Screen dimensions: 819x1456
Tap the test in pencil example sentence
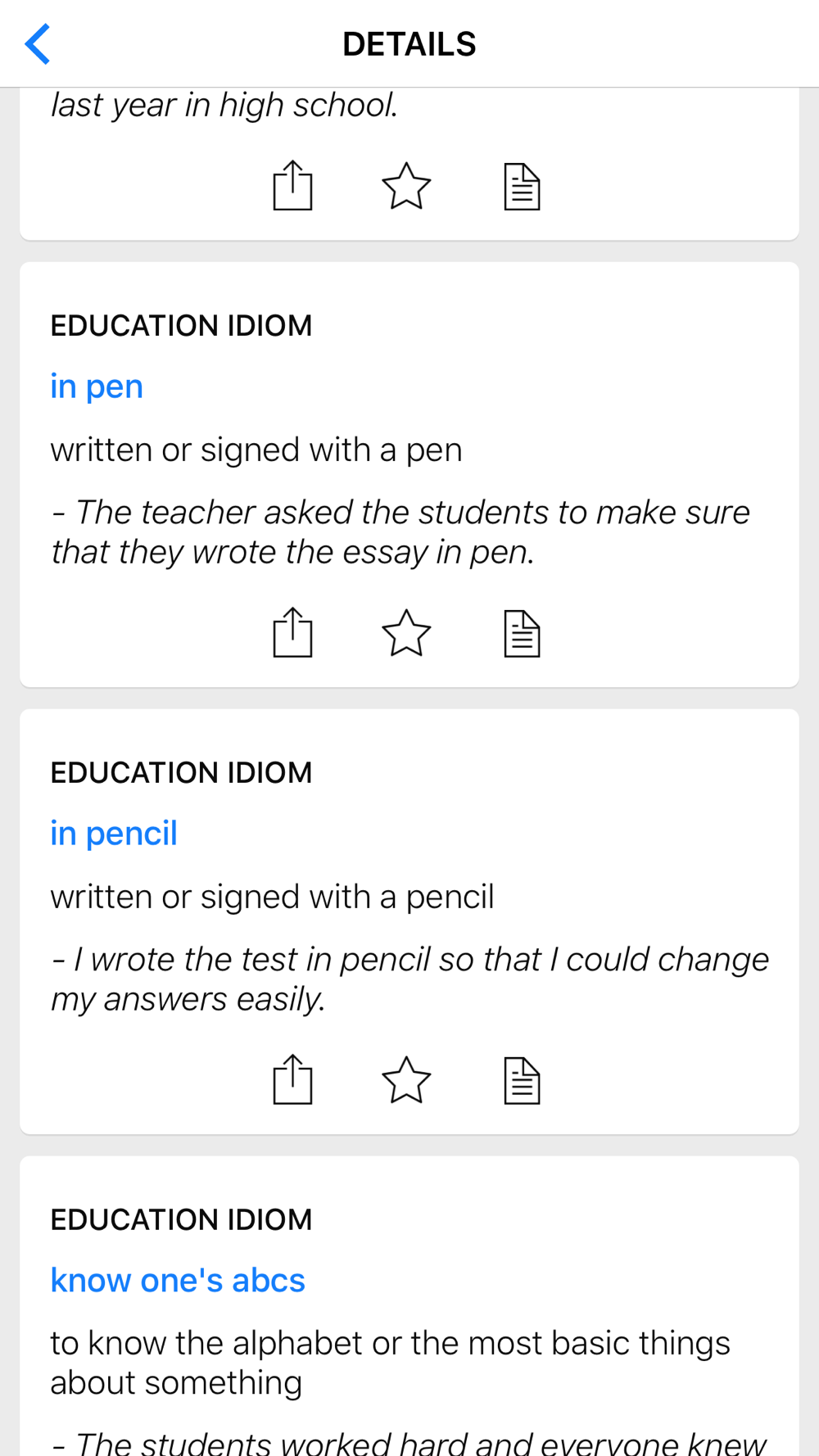pos(409,979)
